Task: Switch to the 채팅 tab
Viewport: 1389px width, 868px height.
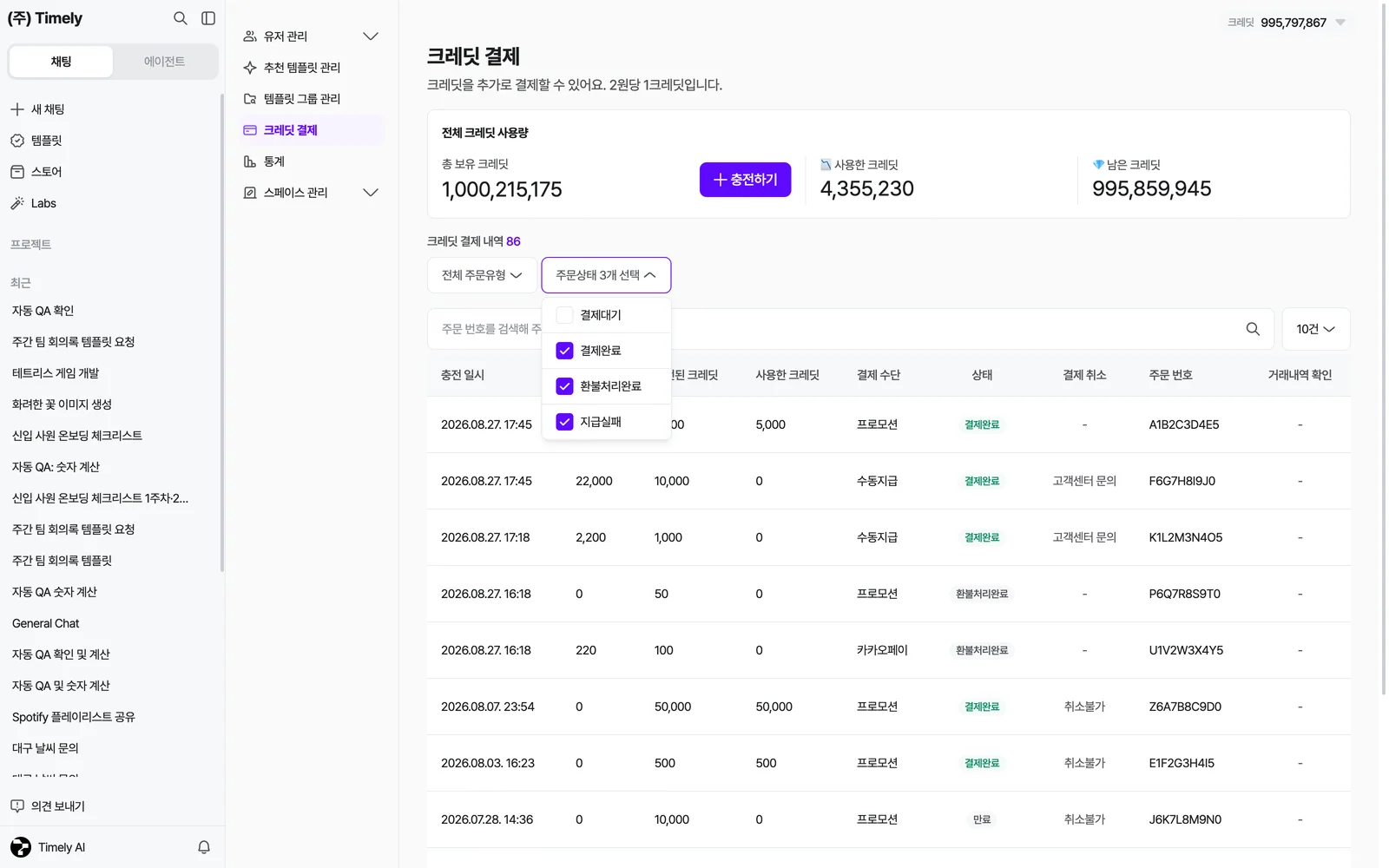Action: coord(61,62)
